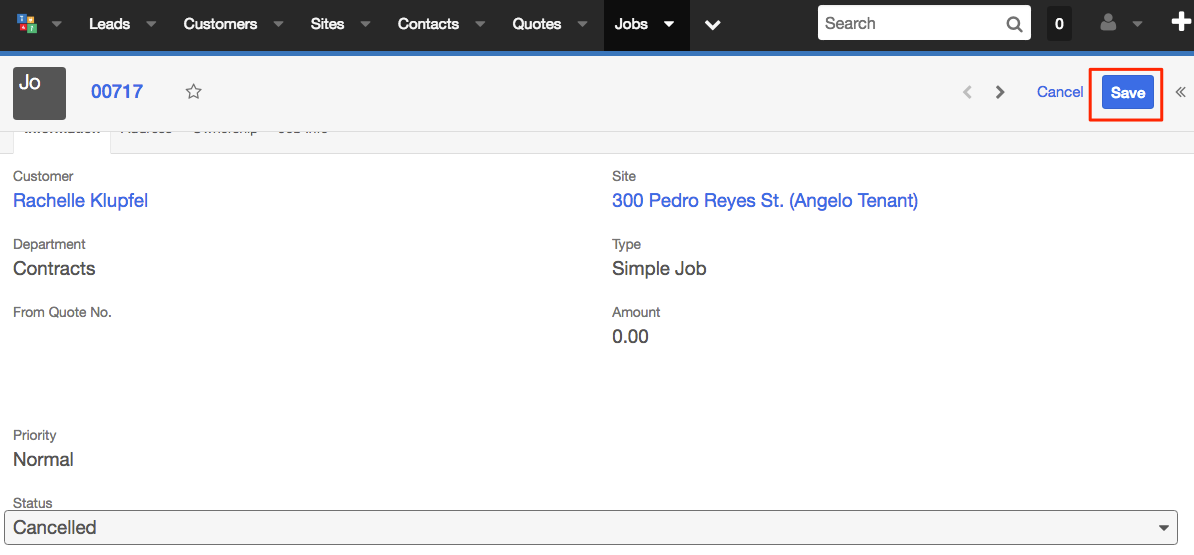Viewport: 1194px width, 555px height.
Task: Click the plus quick-create icon
Action: pos(1180,24)
